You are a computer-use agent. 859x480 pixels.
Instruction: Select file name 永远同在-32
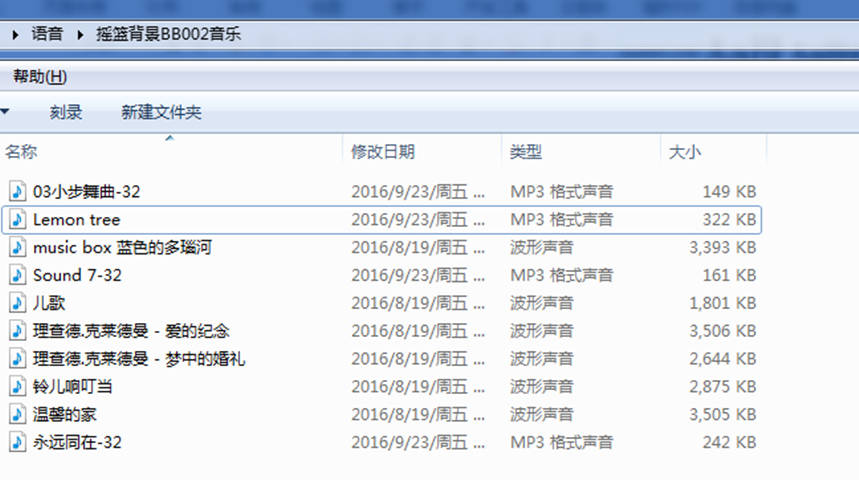pyautogui.click(x=77, y=442)
